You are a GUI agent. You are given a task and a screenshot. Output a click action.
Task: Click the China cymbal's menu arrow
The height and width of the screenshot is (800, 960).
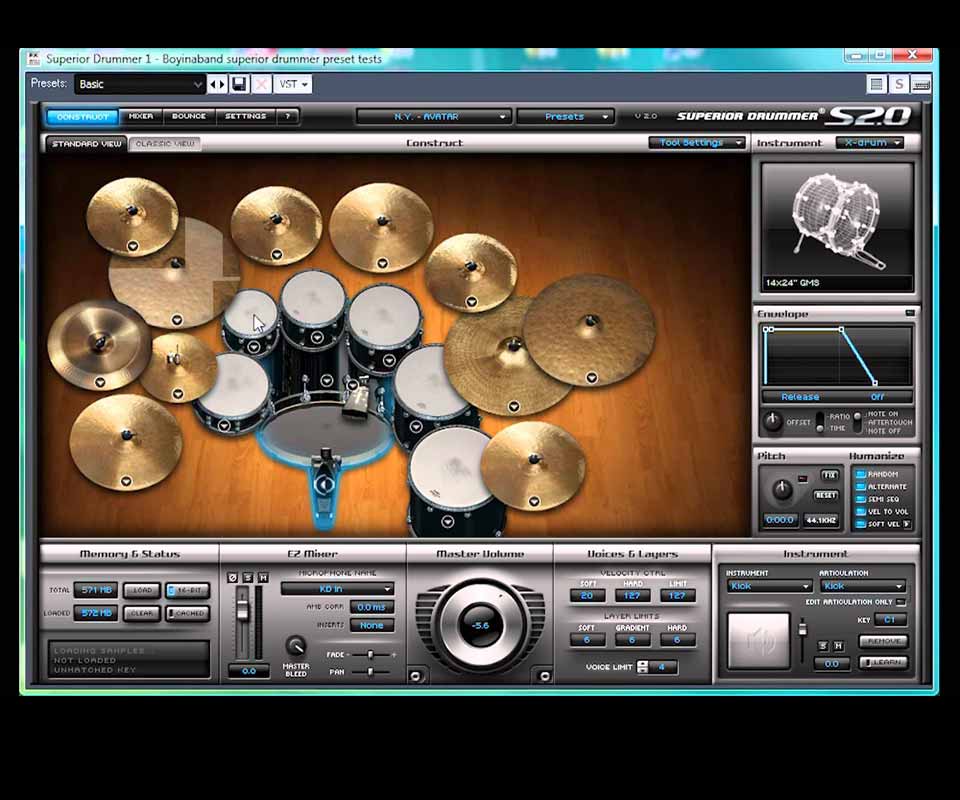coord(100,383)
